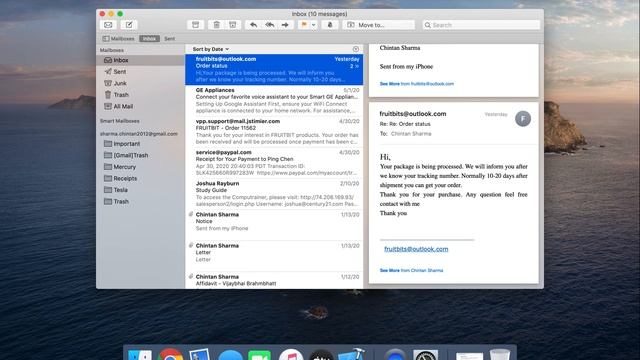Open Google Chrome from the Dock
This screenshot has height=360, width=640.
coord(170,355)
